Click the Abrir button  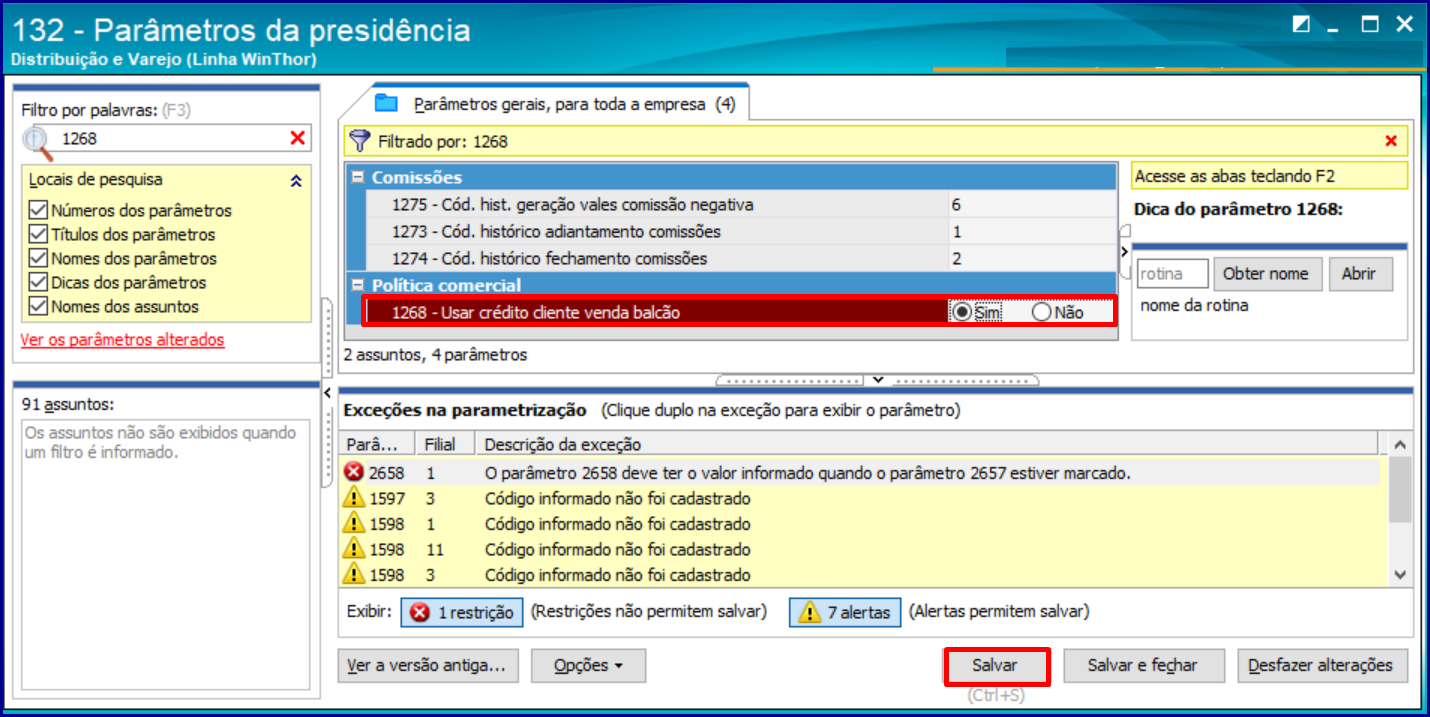(1360, 273)
